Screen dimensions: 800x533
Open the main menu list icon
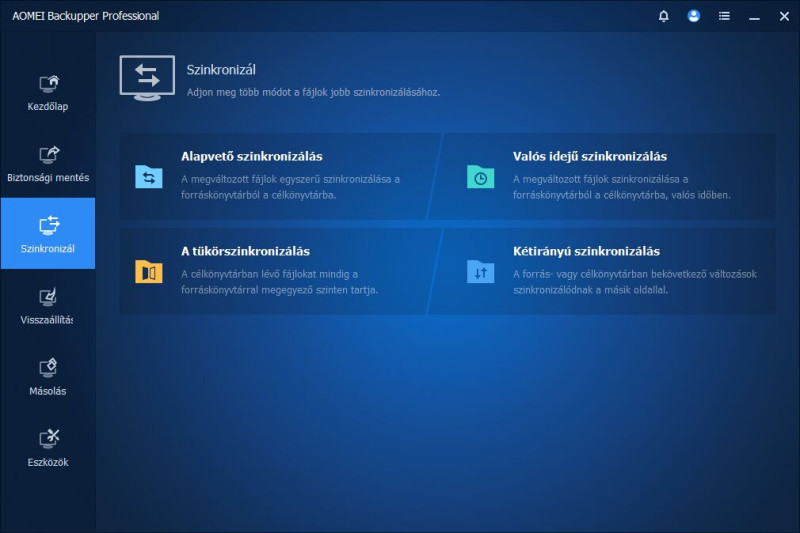pyautogui.click(x=724, y=16)
